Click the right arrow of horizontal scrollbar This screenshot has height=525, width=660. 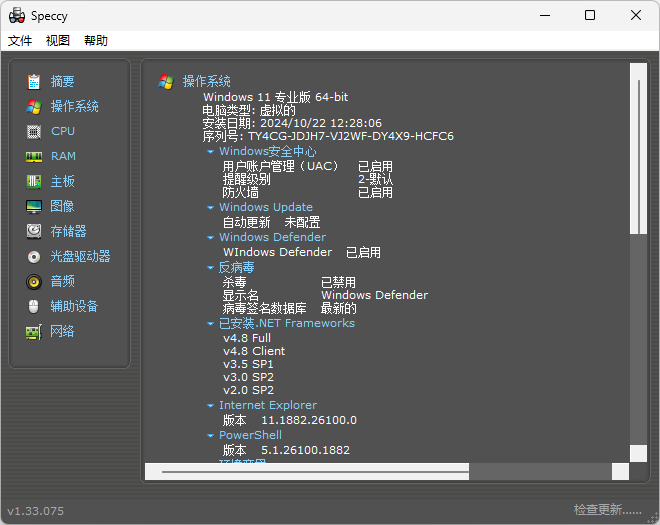click(620, 472)
